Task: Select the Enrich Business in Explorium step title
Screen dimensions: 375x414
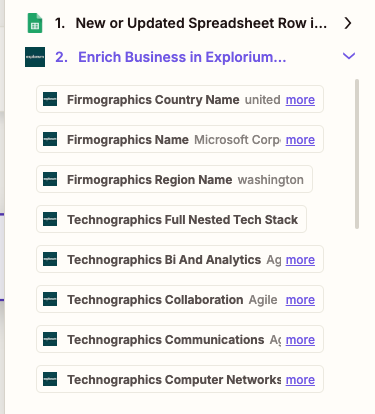Action: tap(182, 57)
